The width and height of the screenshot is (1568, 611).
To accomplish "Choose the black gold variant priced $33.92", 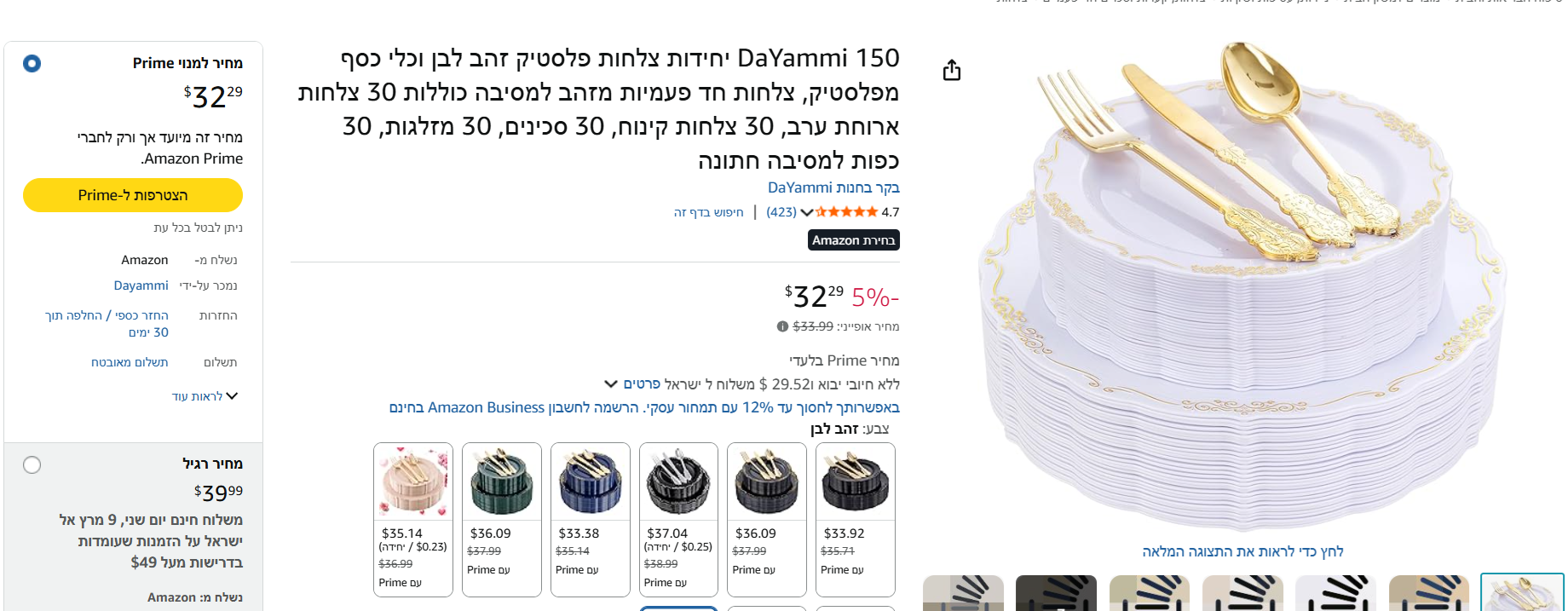I will [x=856, y=519].
